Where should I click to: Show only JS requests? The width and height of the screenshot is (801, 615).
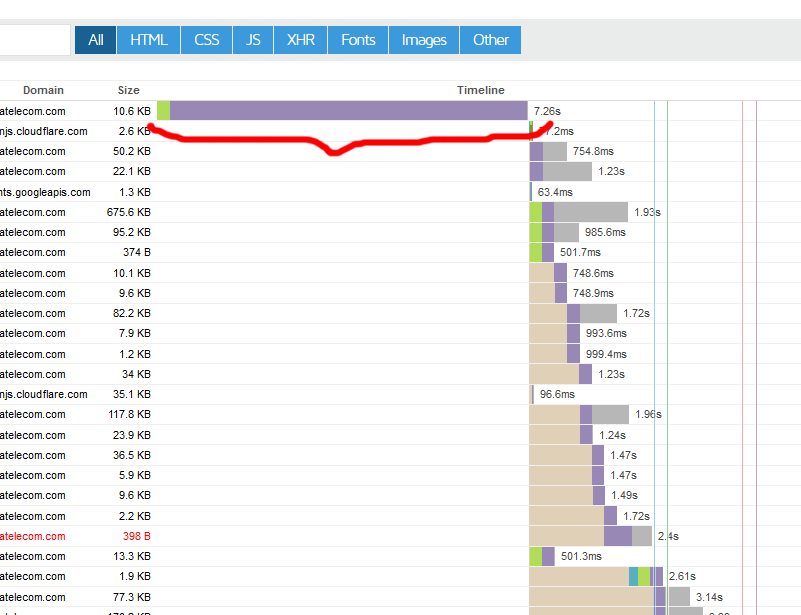point(253,40)
